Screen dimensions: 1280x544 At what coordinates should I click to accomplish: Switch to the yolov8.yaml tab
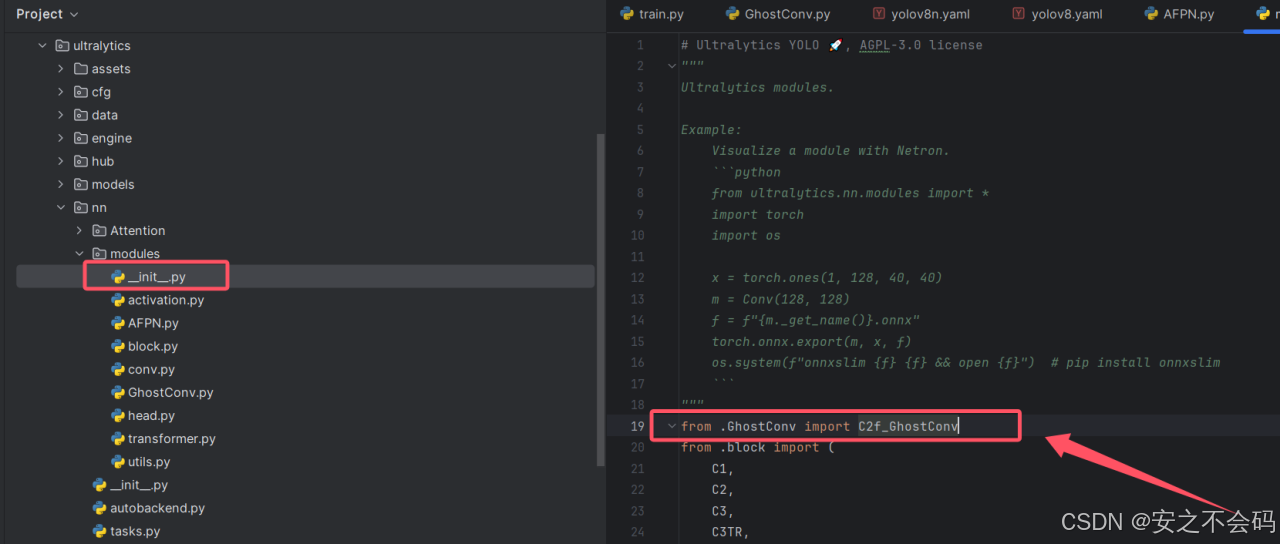(1056, 14)
